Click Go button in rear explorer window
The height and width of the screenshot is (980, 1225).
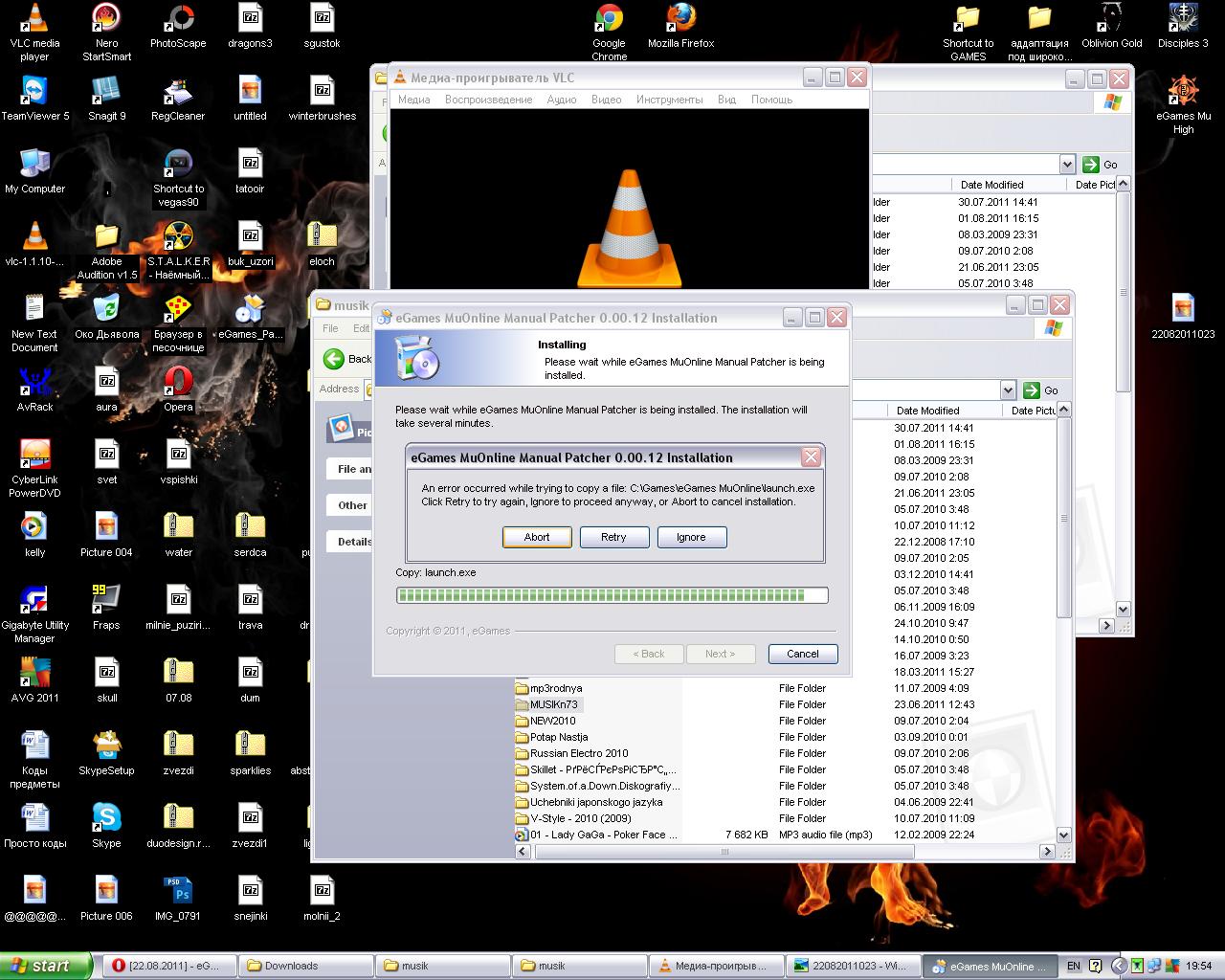coord(1101,164)
